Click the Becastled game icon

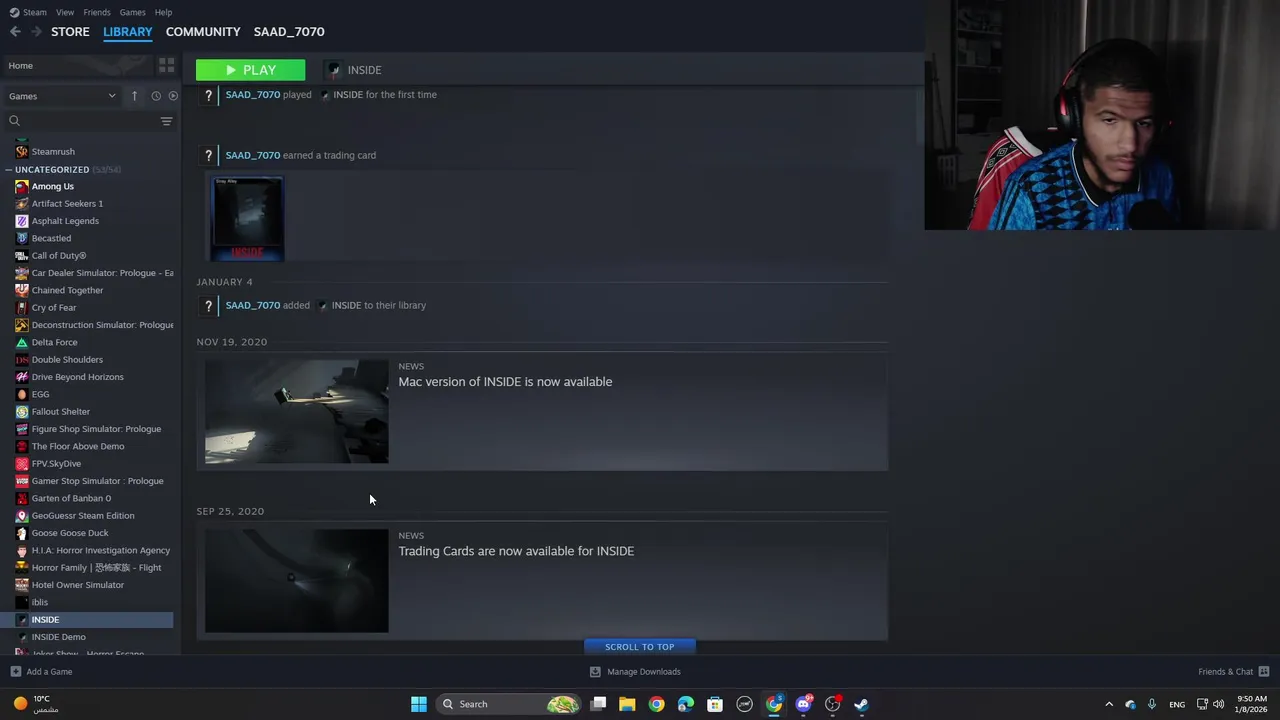coord(22,238)
